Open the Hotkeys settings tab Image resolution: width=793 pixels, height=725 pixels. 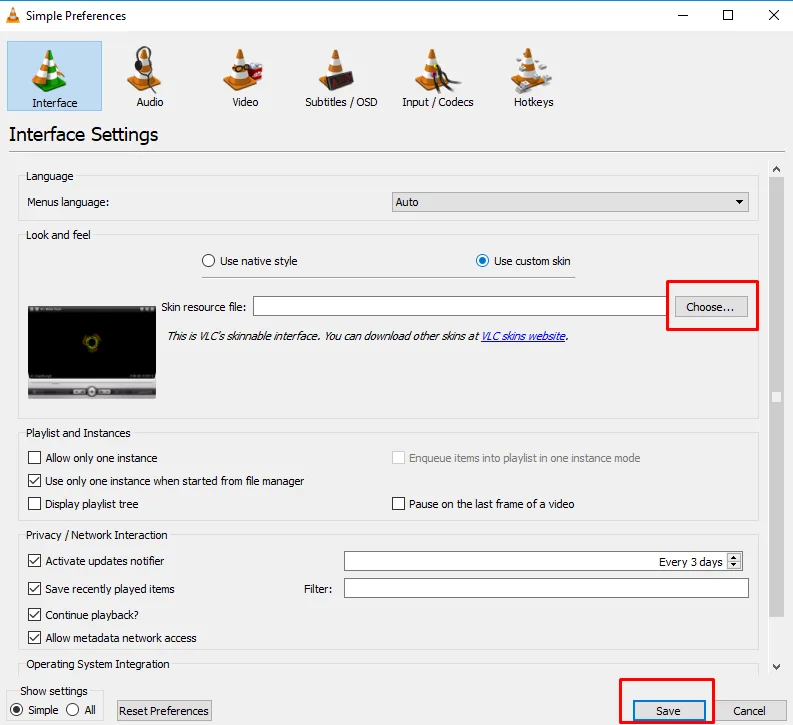tap(534, 76)
